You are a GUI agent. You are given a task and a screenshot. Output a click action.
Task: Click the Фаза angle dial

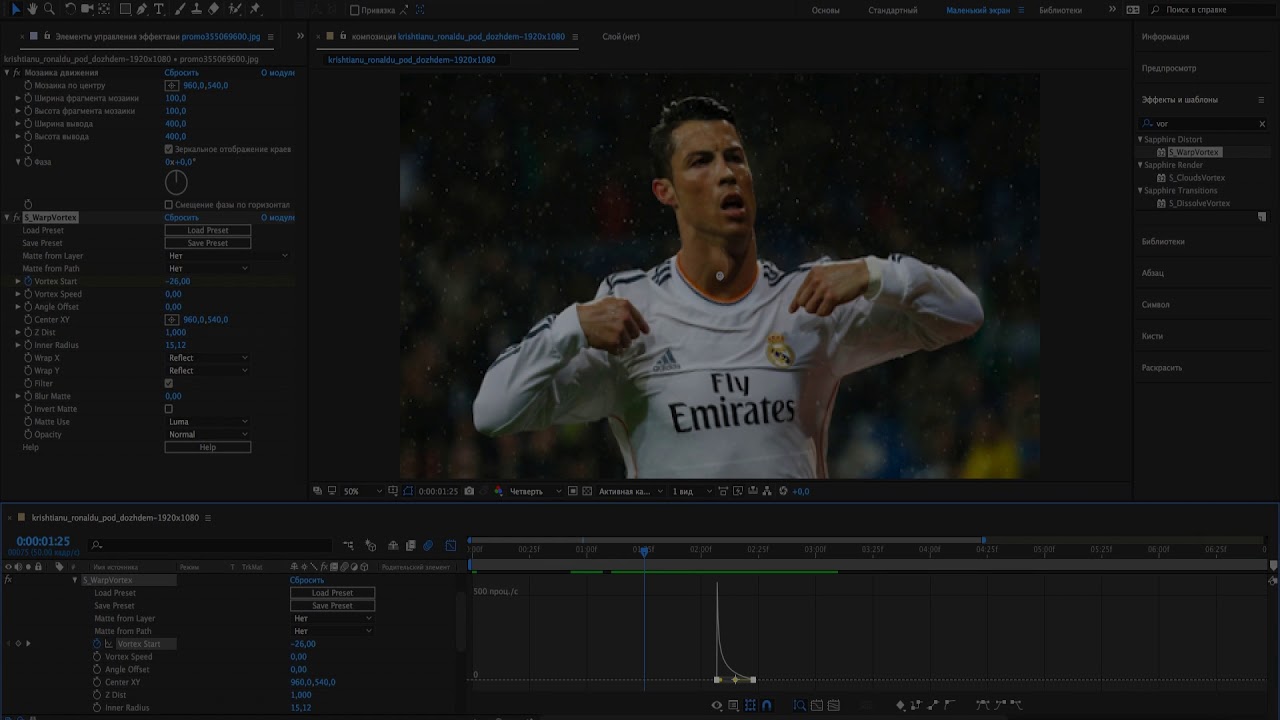(176, 182)
